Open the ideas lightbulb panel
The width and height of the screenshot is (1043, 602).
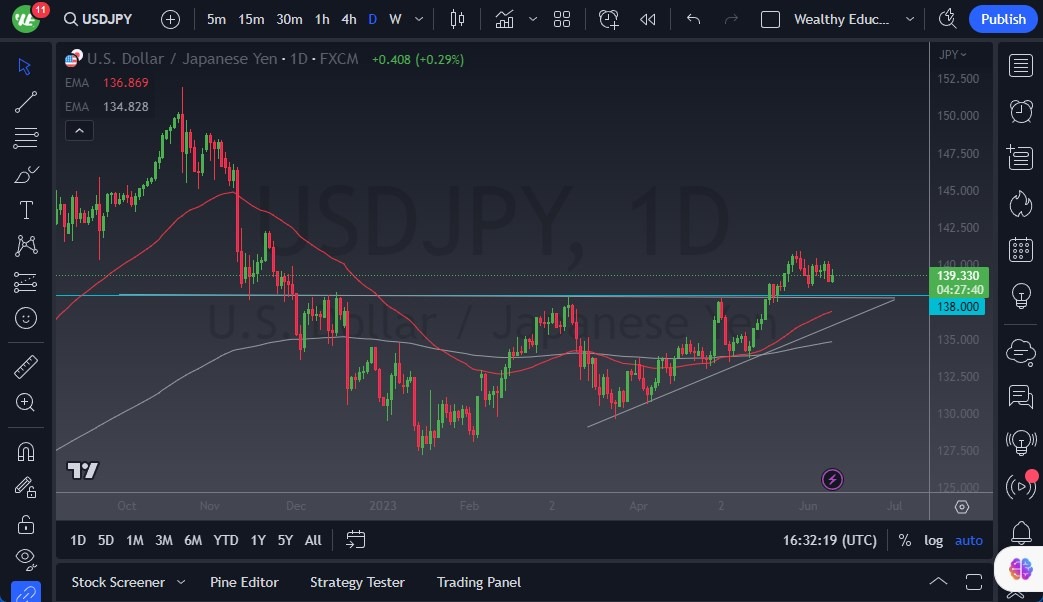[x=1020, y=295]
